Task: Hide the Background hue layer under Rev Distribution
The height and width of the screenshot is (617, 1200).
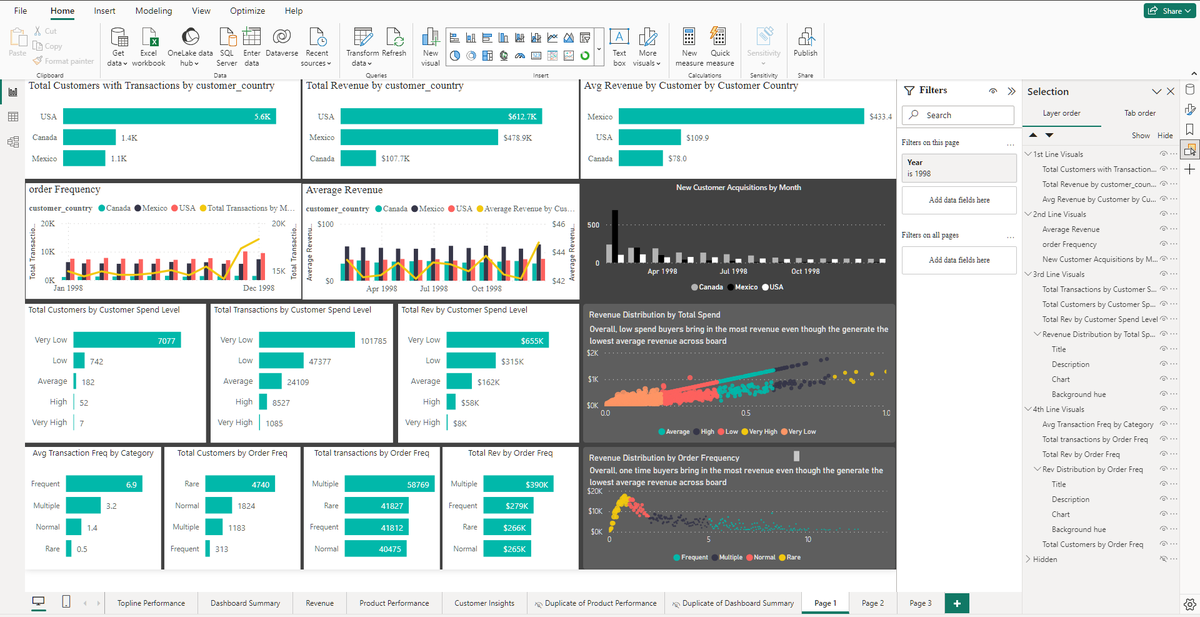Action: coord(1164,529)
